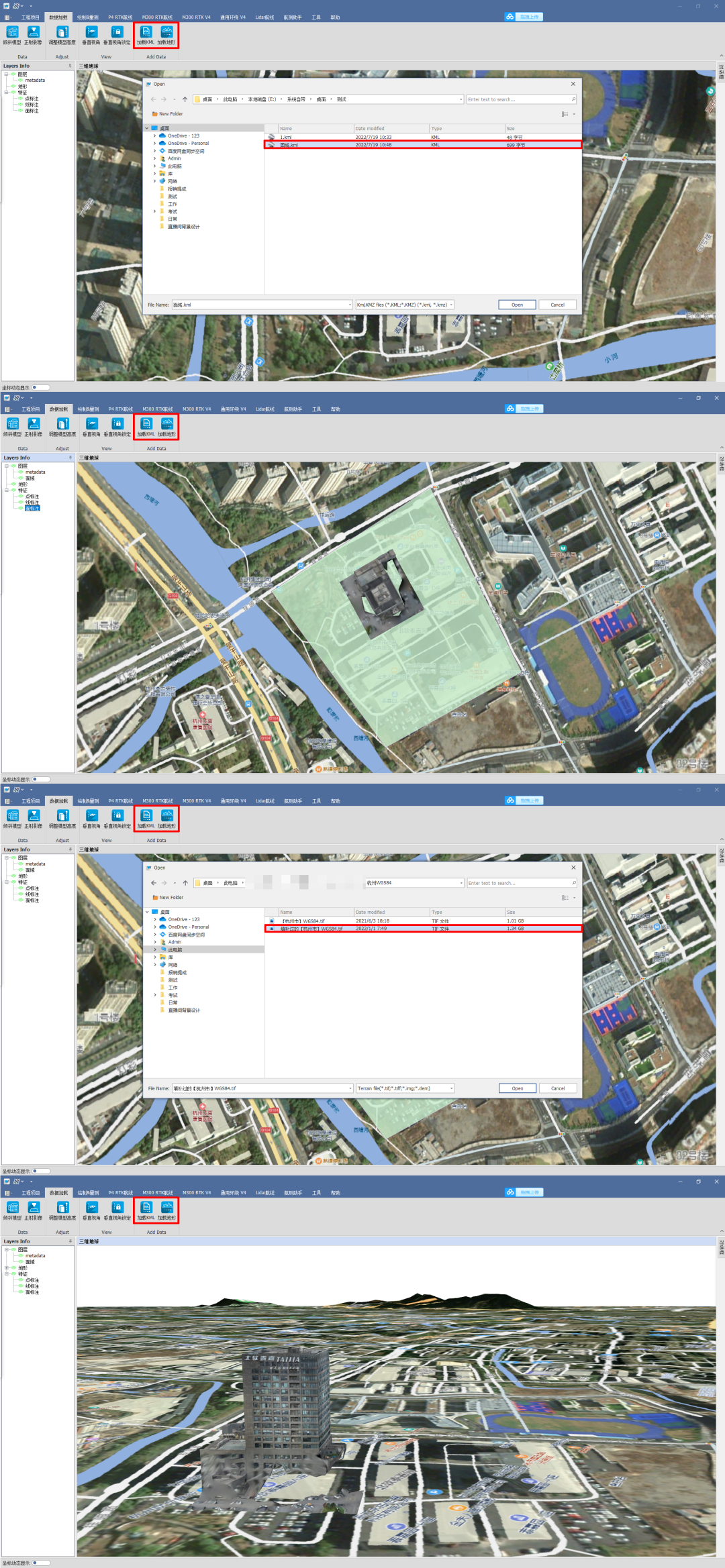
Task: Select 面标注 tree item in the green-polygon window
Action: pos(32,509)
